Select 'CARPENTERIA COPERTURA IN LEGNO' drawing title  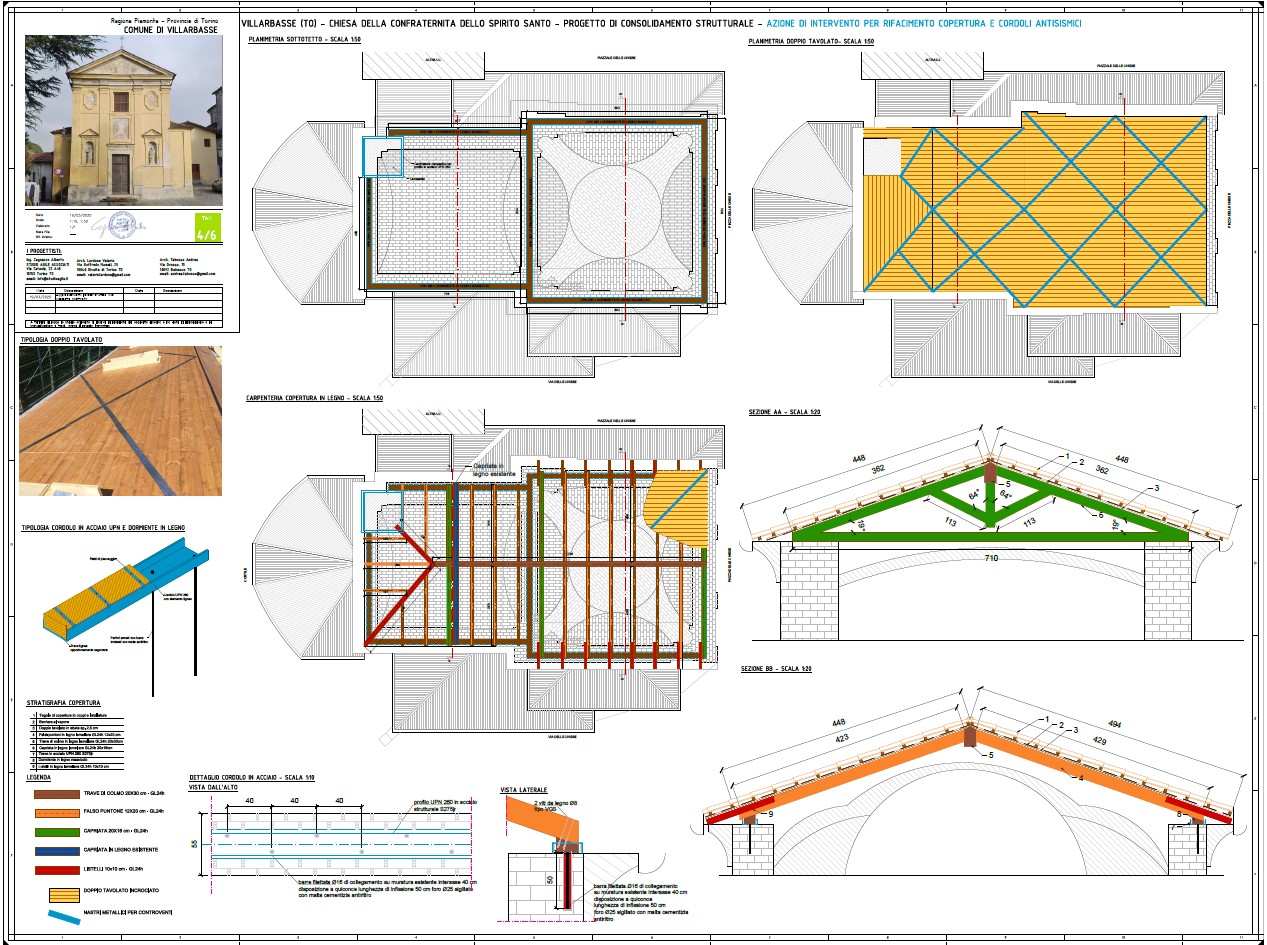pyautogui.click(x=315, y=399)
